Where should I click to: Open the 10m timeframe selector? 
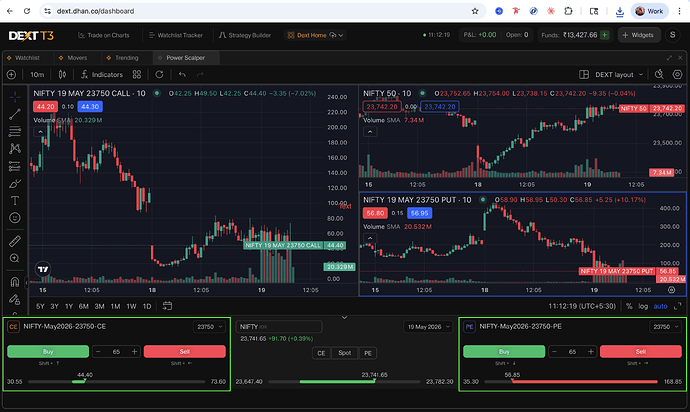(x=37, y=75)
